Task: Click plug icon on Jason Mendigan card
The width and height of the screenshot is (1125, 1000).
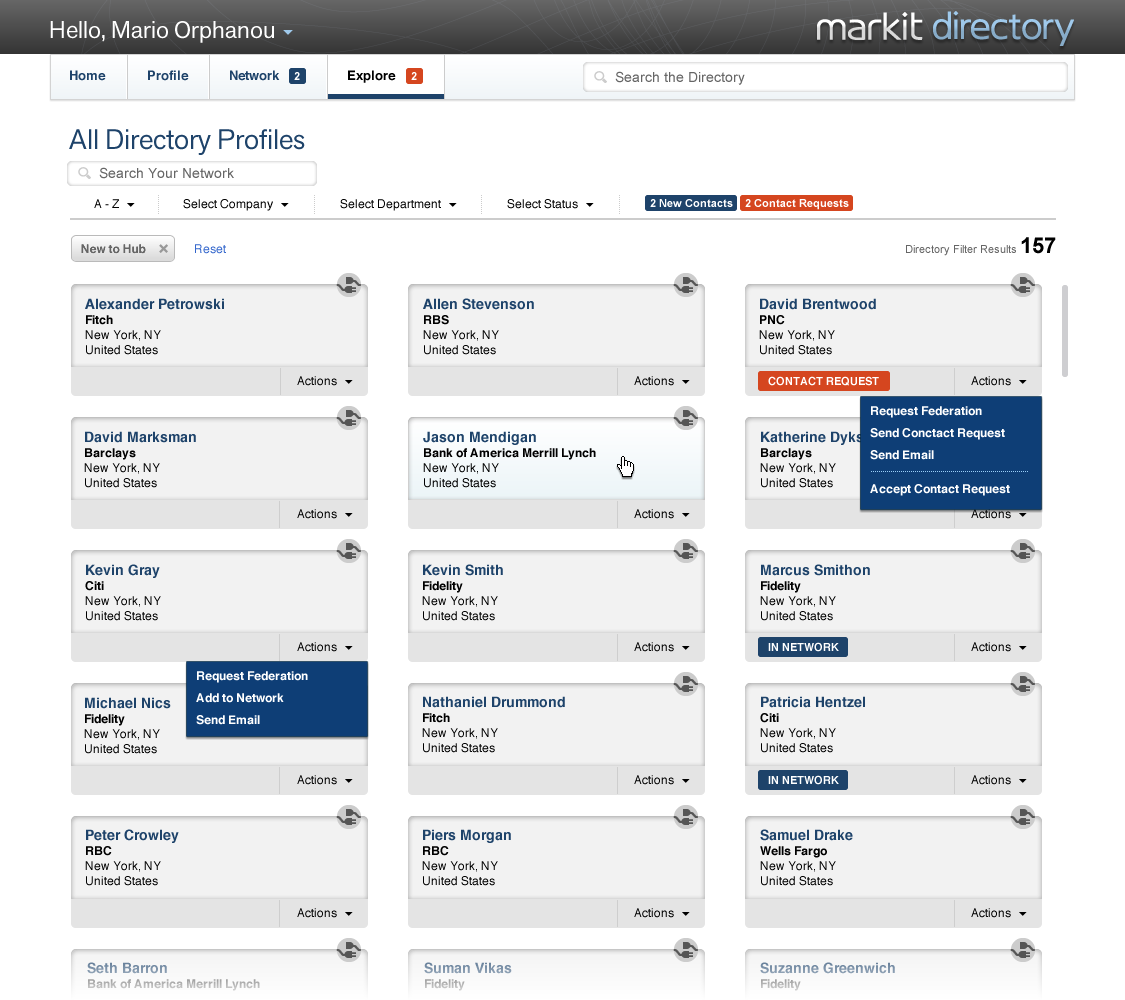Action: [x=685, y=418]
